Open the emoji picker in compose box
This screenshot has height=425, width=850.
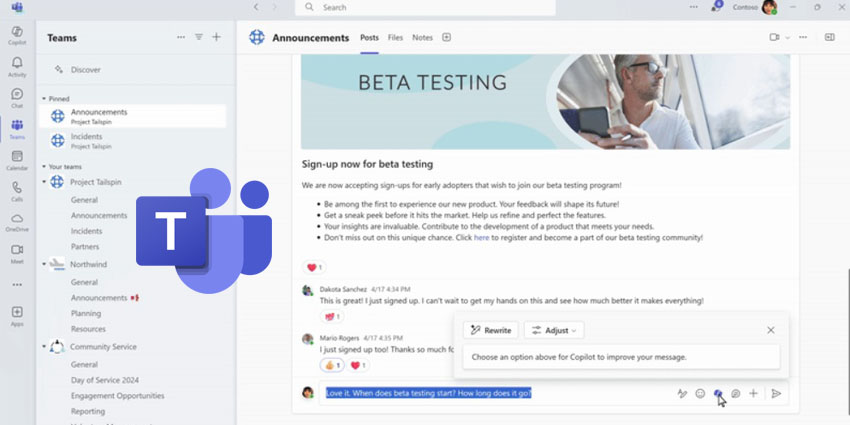pyautogui.click(x=700, y=394)
